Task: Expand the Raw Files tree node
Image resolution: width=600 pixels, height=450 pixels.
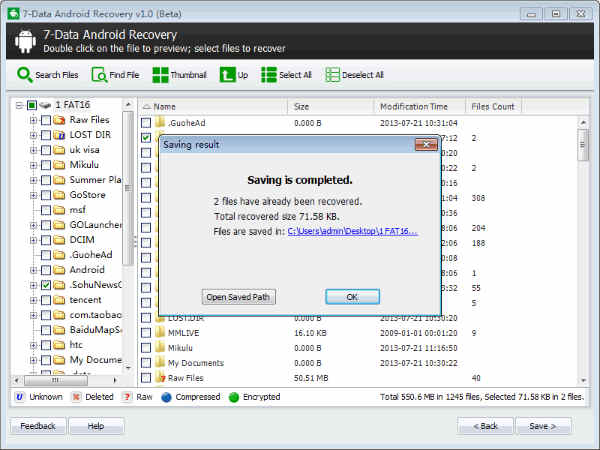Action: pyautogui.click(x=33, y=120)
